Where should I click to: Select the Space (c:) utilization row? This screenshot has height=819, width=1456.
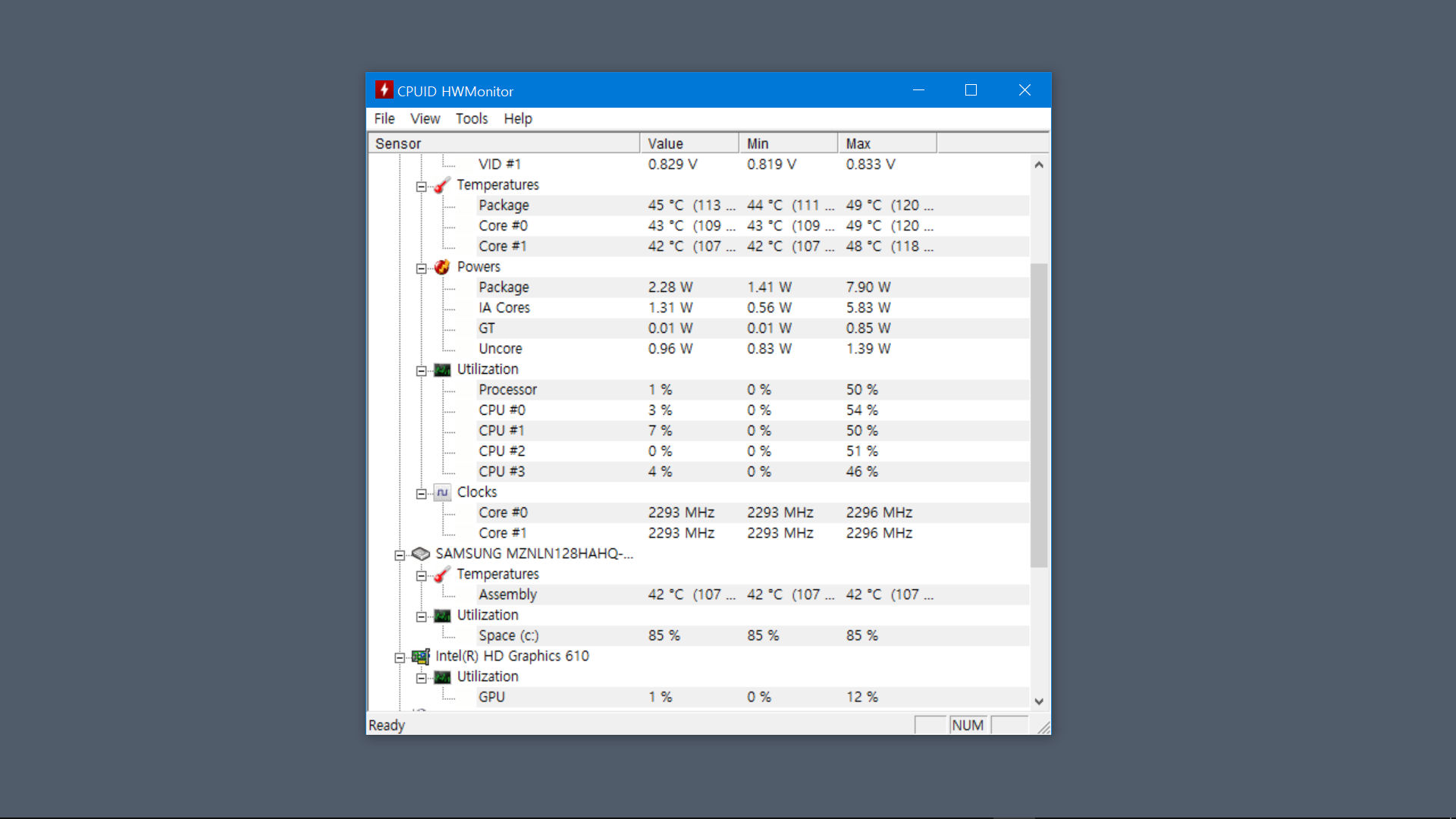tap(508, 635)
